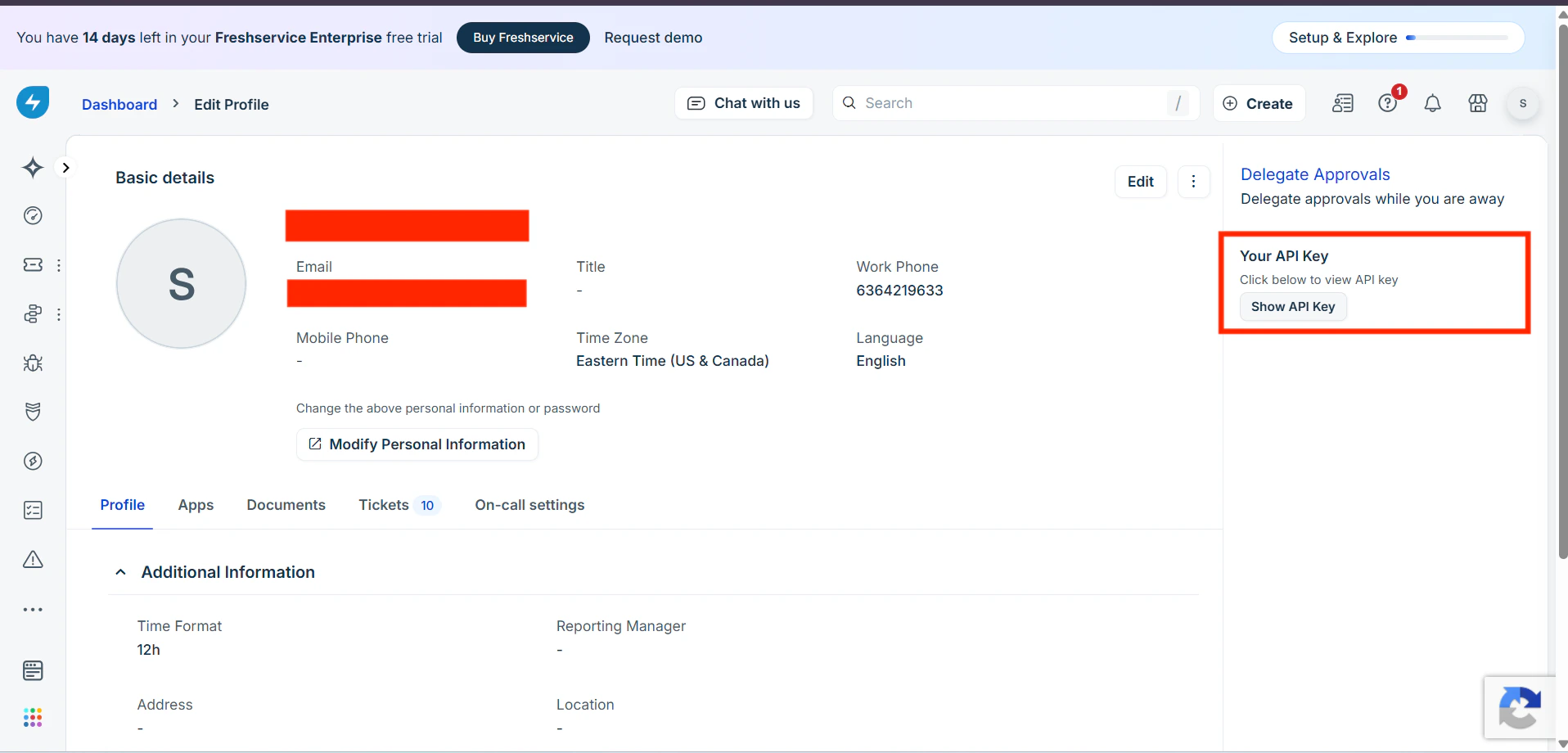Collapse the Additional Information section
This screenshot has width=1568, height=753.
tap(120, 572)
